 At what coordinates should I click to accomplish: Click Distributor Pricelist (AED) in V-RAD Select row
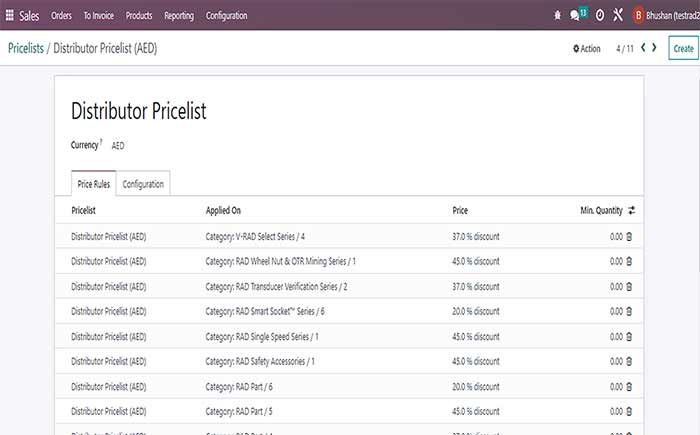point(108,236)
